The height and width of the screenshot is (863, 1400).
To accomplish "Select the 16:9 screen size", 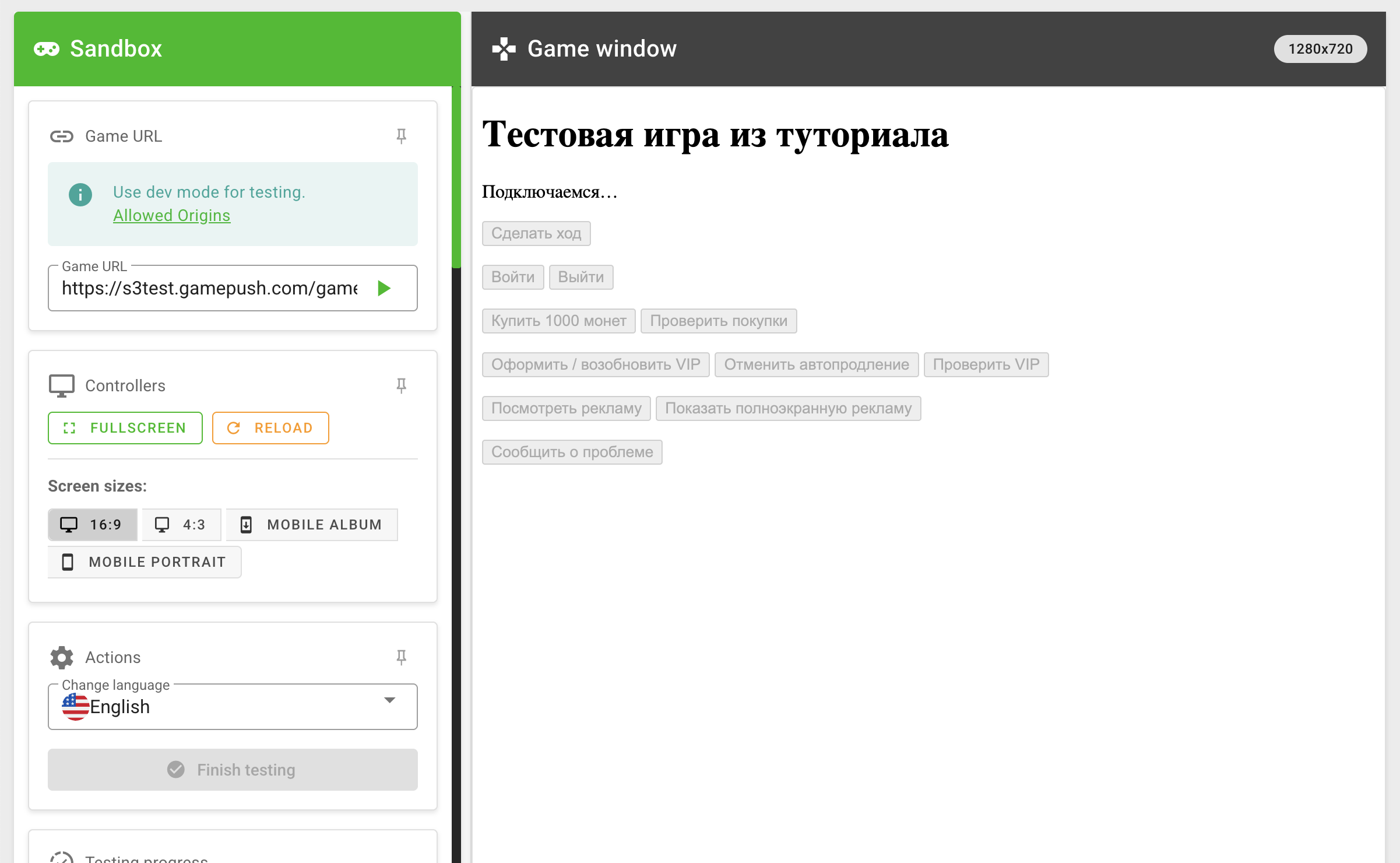I will coord(93,525).
